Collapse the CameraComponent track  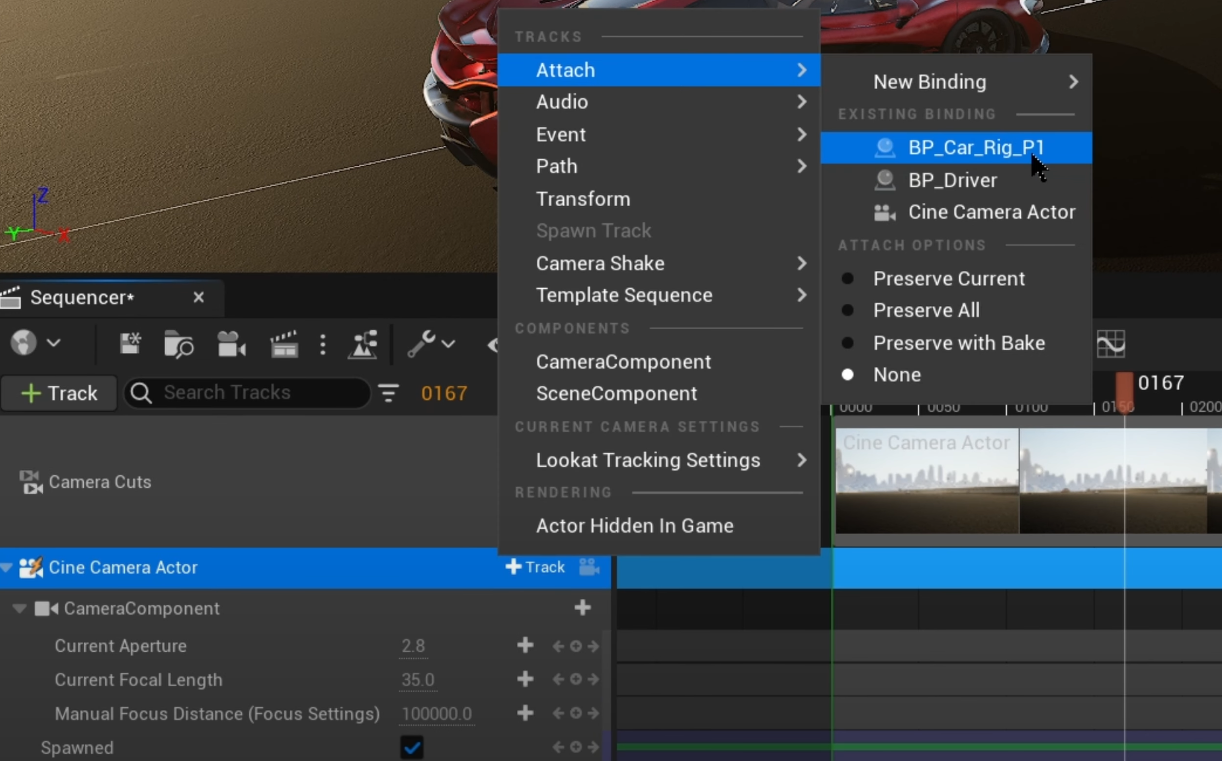tap(19, 608)
